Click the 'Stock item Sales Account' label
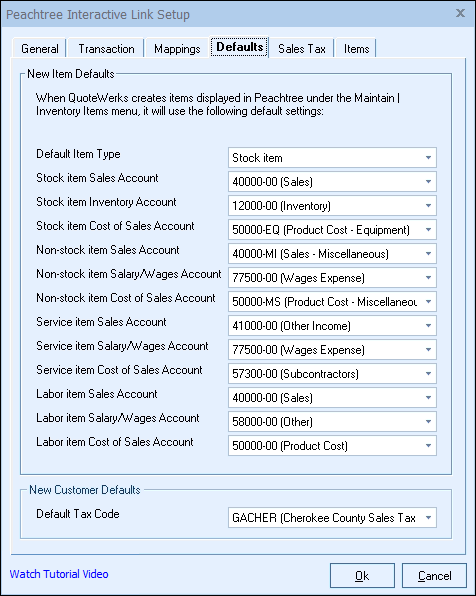The width and height of the screenshot is (476, 596). 97,178
